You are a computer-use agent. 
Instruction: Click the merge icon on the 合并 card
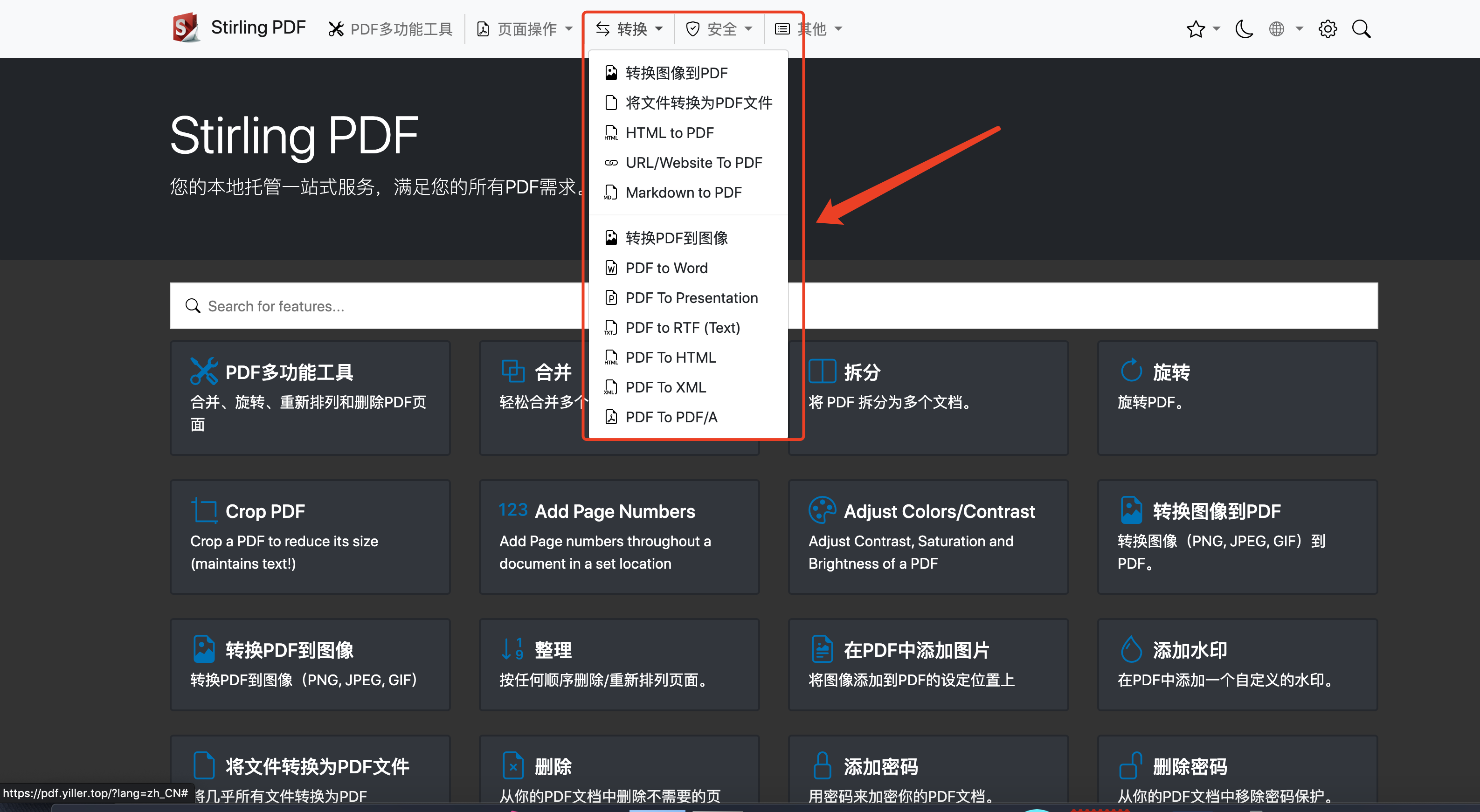513,371
